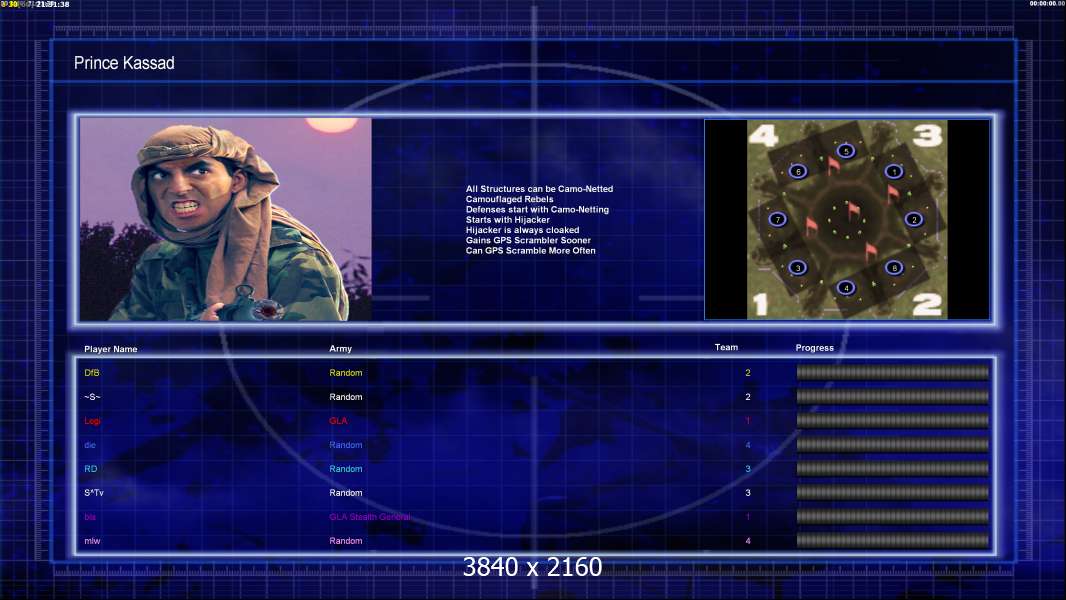1066x600 pixels.
Task: Click the red flag at minimap center
Action: [853, 210]
